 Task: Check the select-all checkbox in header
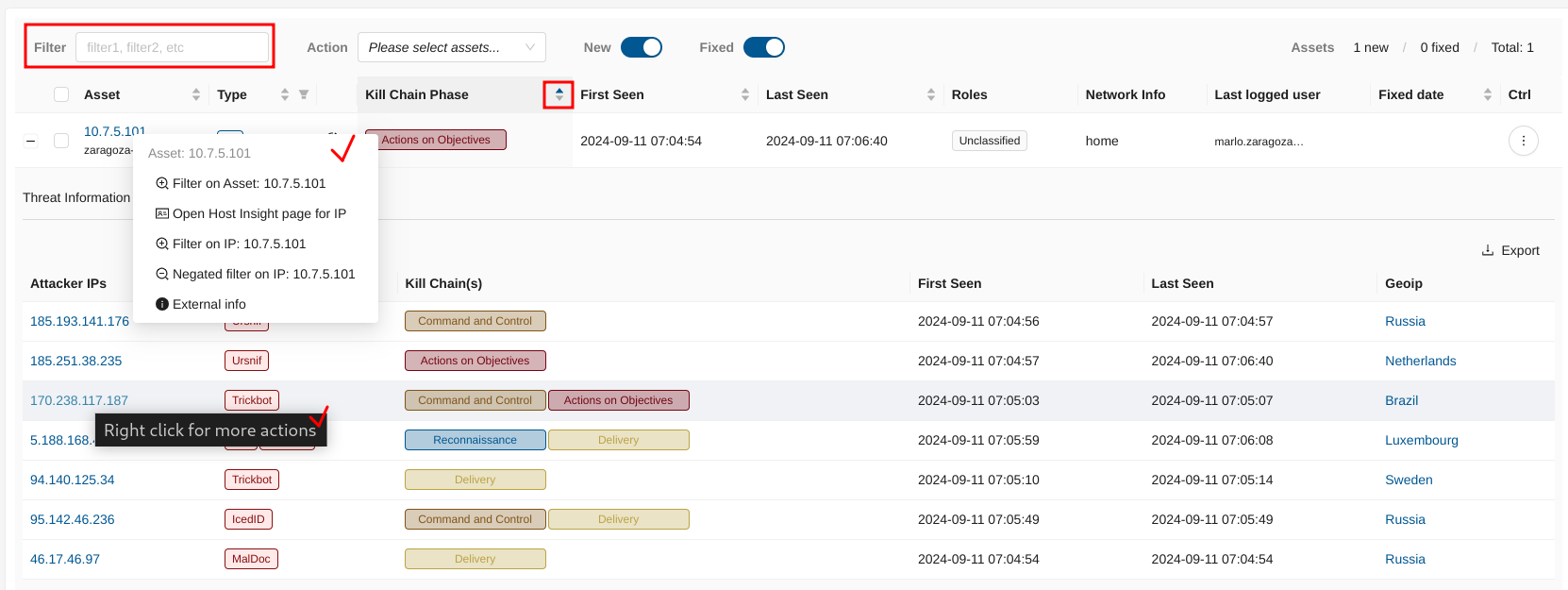[61, 94]
